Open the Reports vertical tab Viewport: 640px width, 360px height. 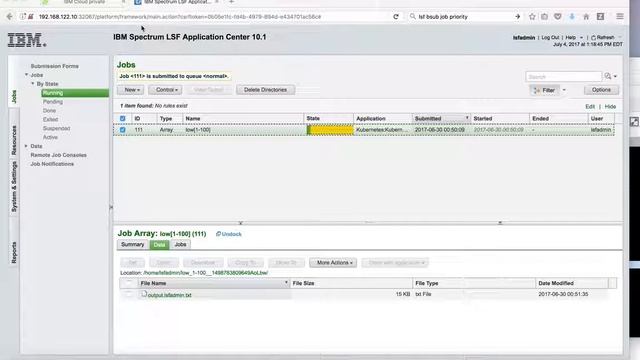[14, 252]
